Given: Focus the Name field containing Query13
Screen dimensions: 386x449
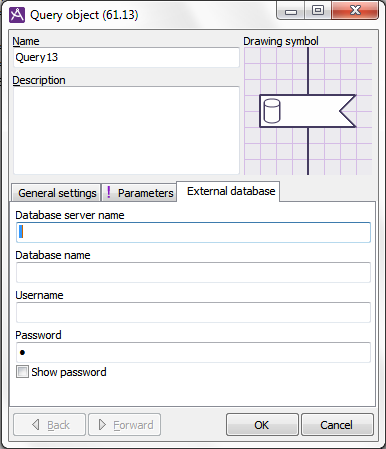Looking at the screenshot, I should tap(126, 57).
